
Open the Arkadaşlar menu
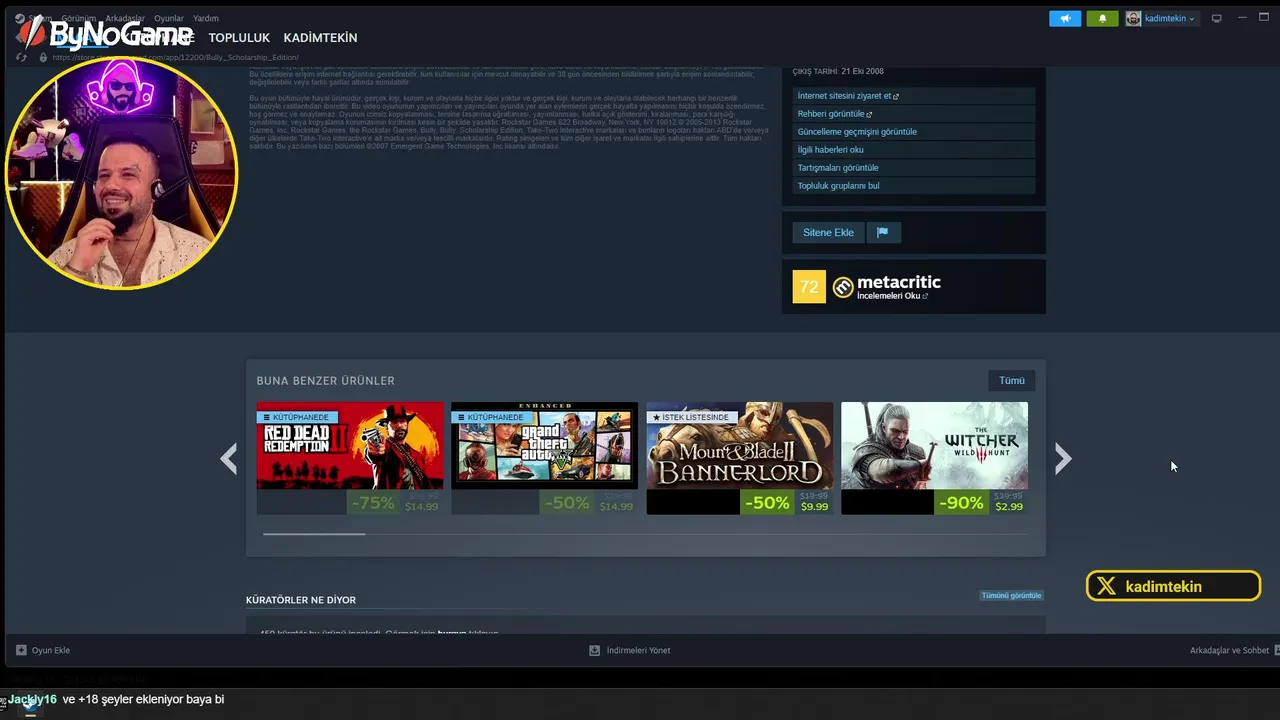[x=125, y=18]
